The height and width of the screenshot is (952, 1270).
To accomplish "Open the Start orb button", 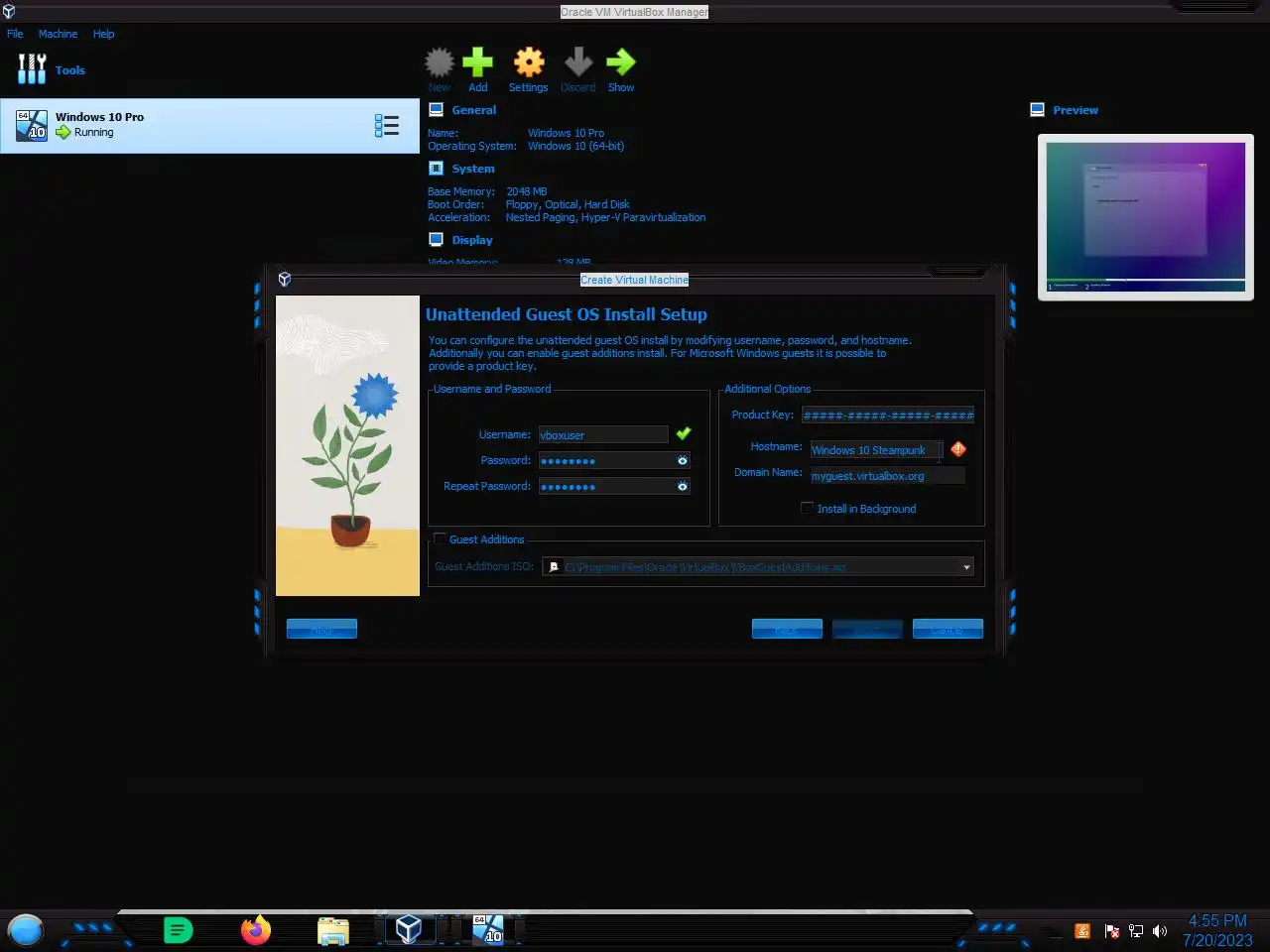I will click(26, 930).
